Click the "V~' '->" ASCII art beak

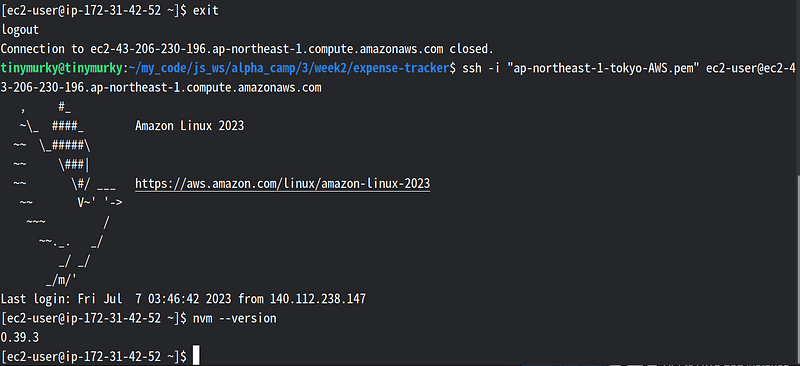click(99, 202)
